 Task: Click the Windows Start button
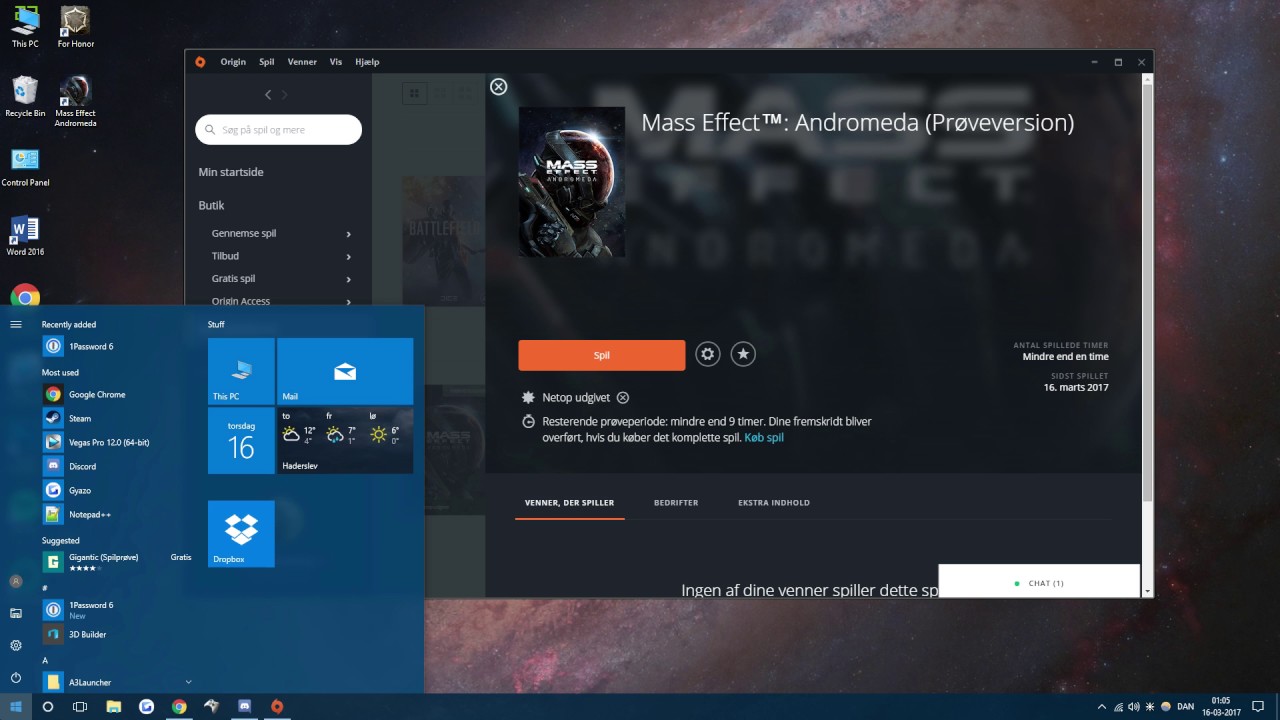coord(16,706)
